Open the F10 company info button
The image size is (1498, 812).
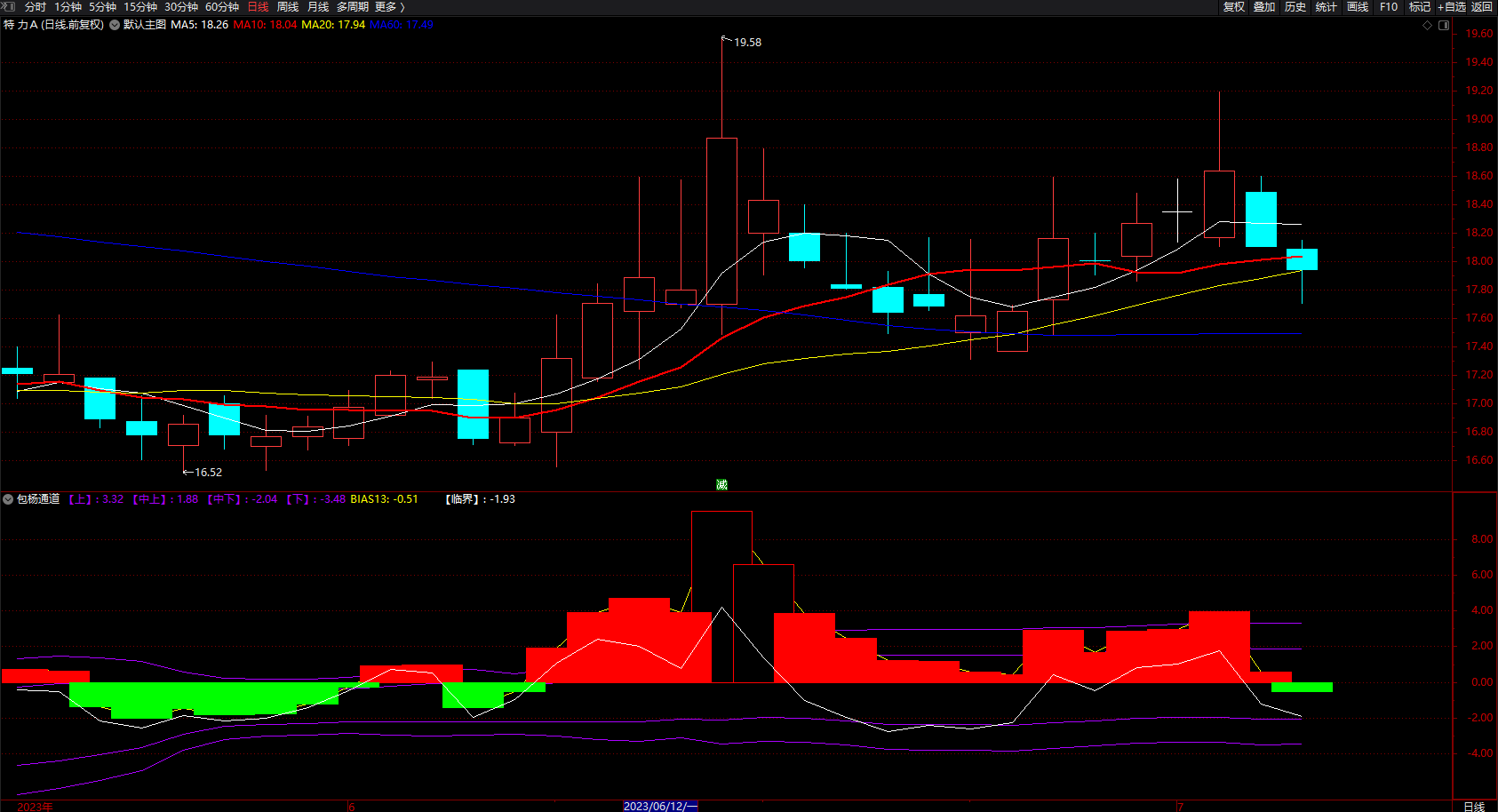click(1389, 7)
